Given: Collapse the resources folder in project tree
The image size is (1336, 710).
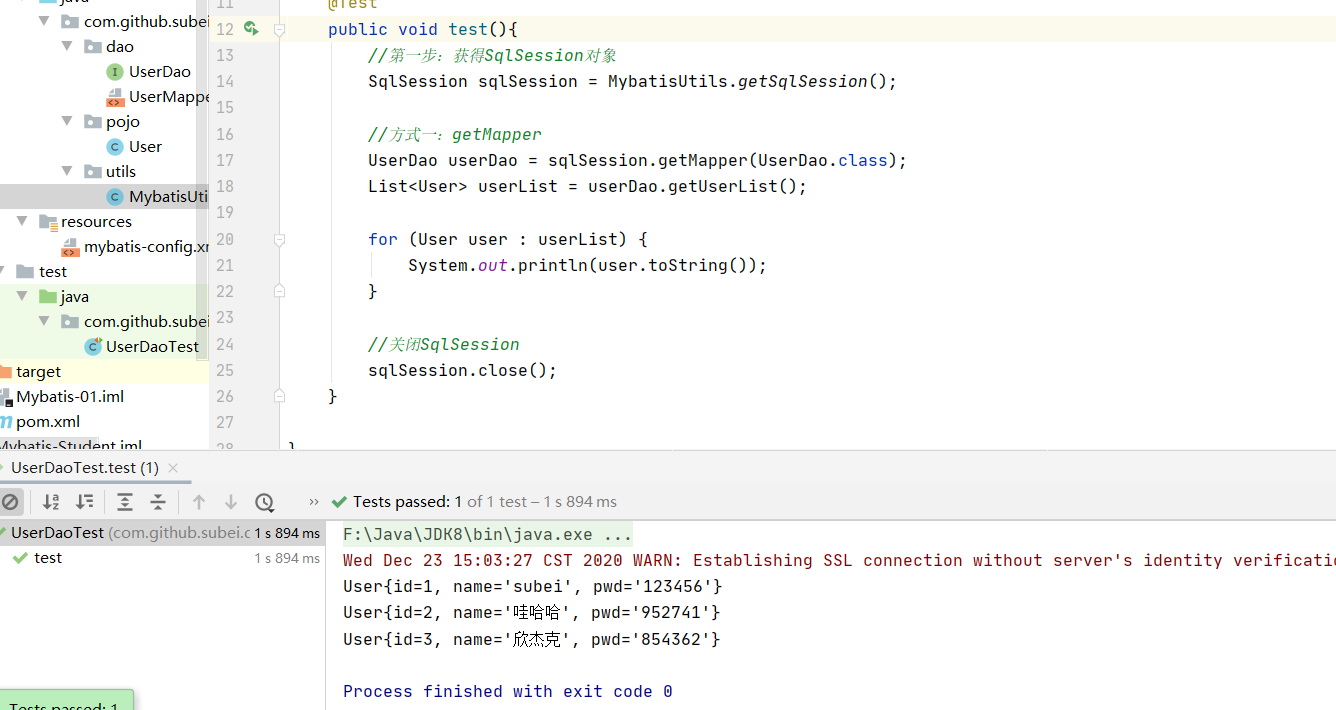Looking at the screenshot, I should pos(22,221).
